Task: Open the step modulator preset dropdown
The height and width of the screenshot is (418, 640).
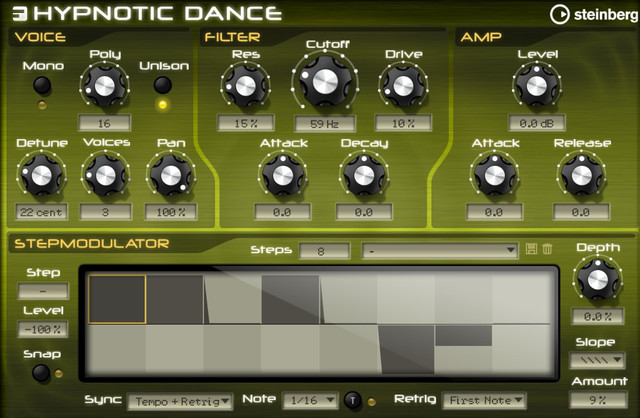Action: (x=440, y=250)
